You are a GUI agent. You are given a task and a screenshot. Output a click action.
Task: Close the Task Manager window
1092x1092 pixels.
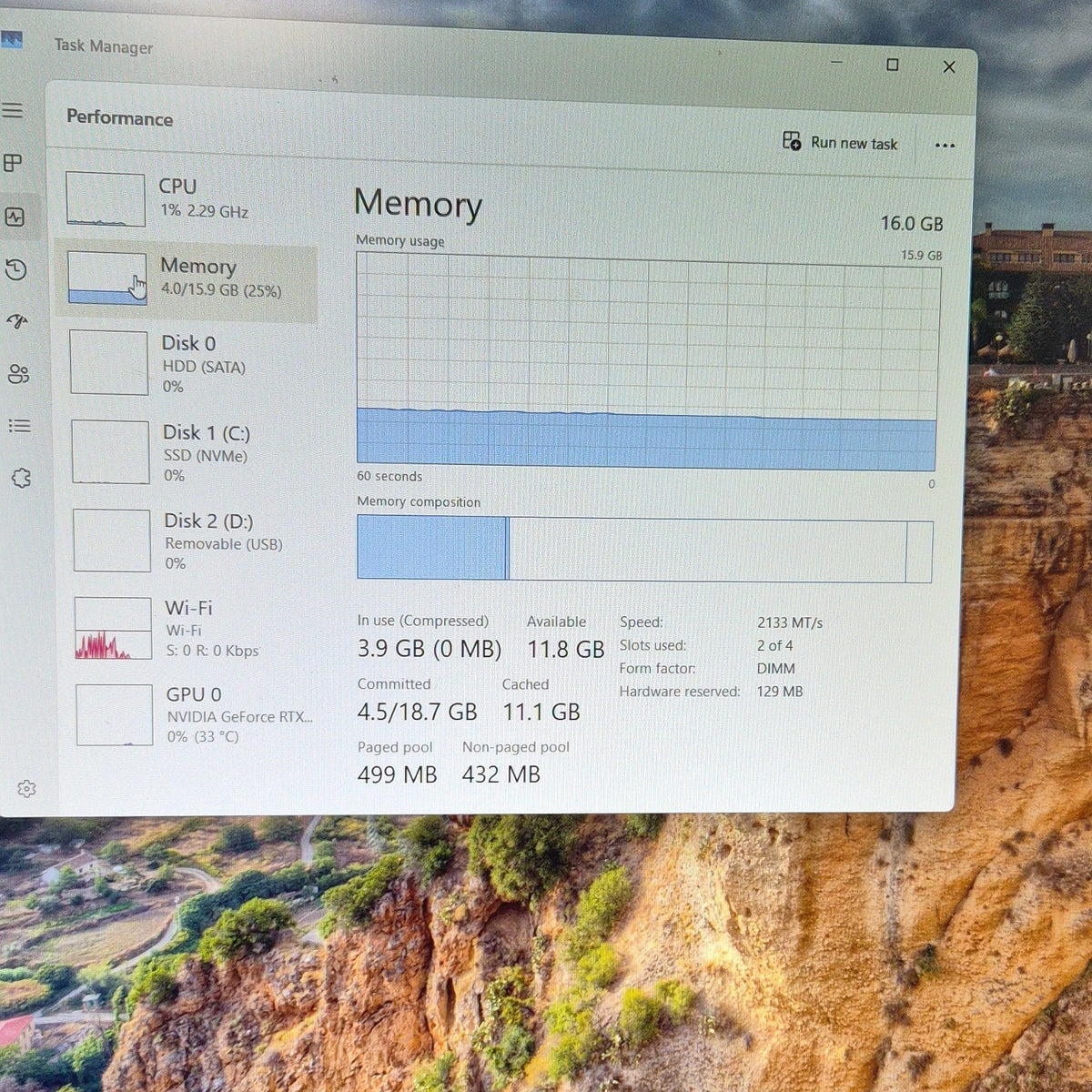949,67
